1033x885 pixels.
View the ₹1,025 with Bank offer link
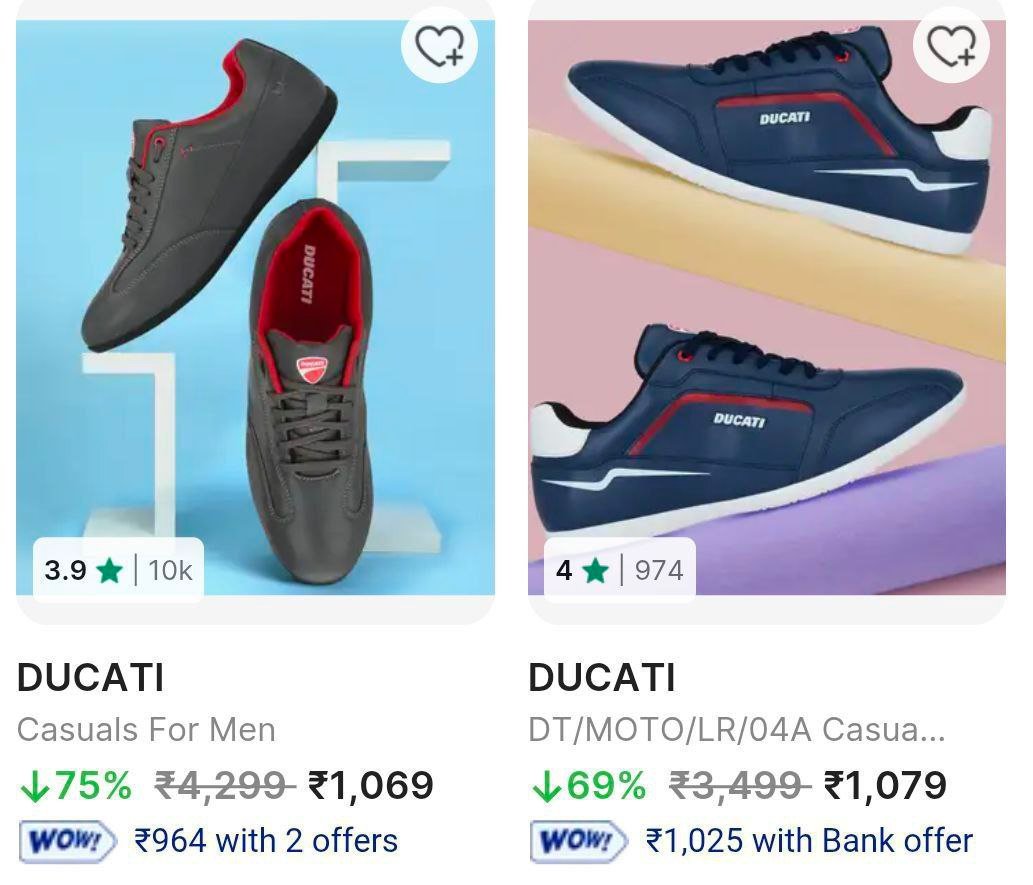[x=809, y=841]
